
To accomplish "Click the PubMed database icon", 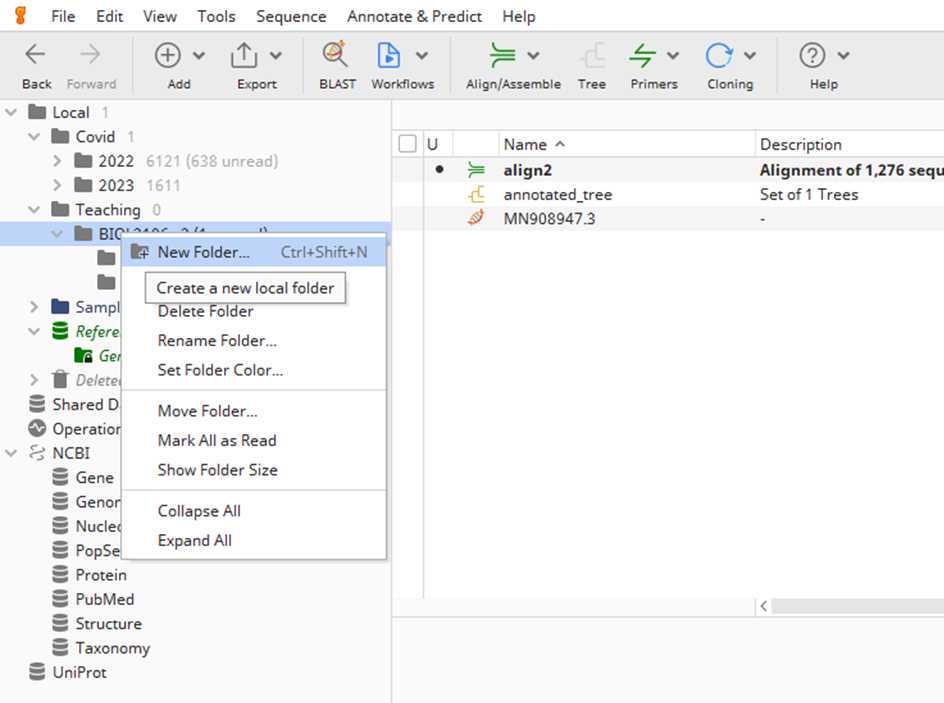I will coord(60,599).
